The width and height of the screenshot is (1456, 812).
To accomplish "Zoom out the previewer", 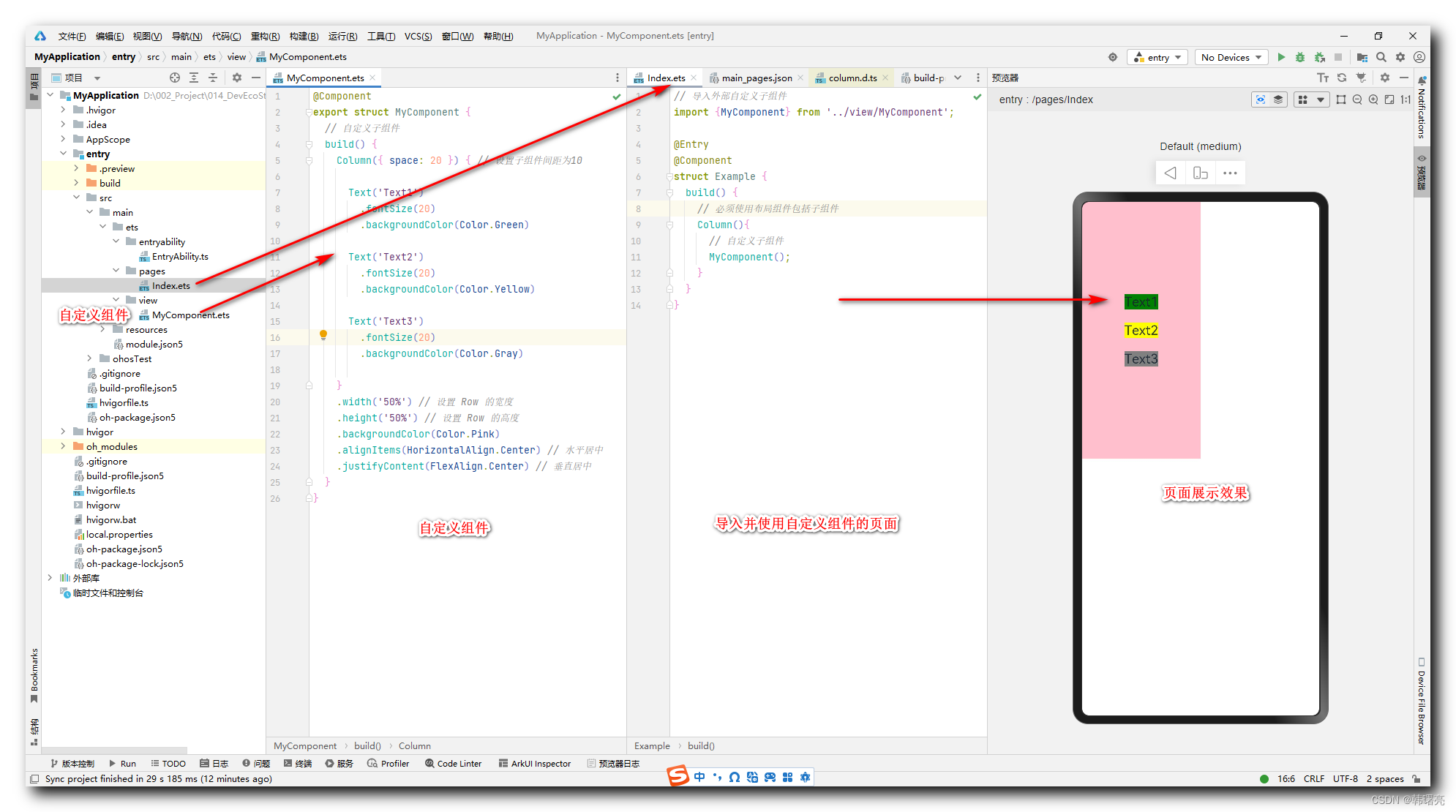I will click(1357, 99).
